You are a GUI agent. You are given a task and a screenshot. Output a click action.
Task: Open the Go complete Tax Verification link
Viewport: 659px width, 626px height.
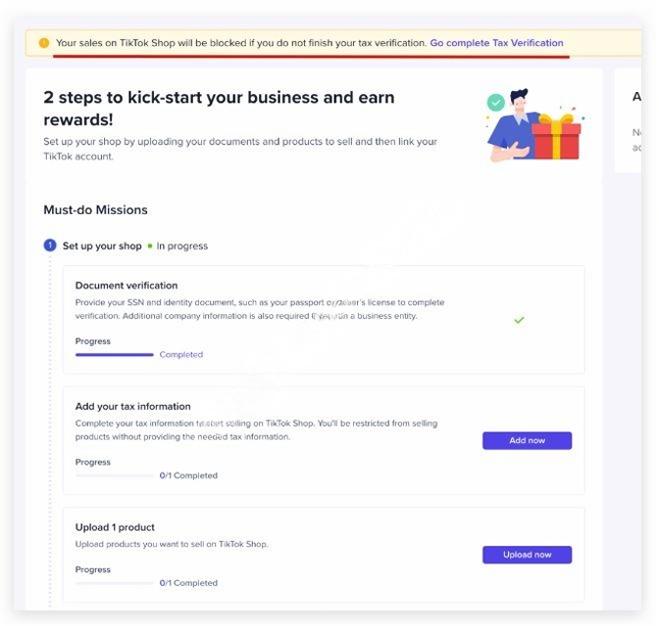pos(496,43)
